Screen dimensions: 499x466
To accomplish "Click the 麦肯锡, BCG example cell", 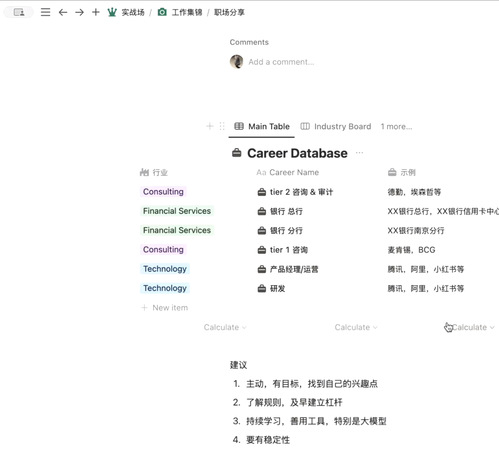I will click(411, 250).
